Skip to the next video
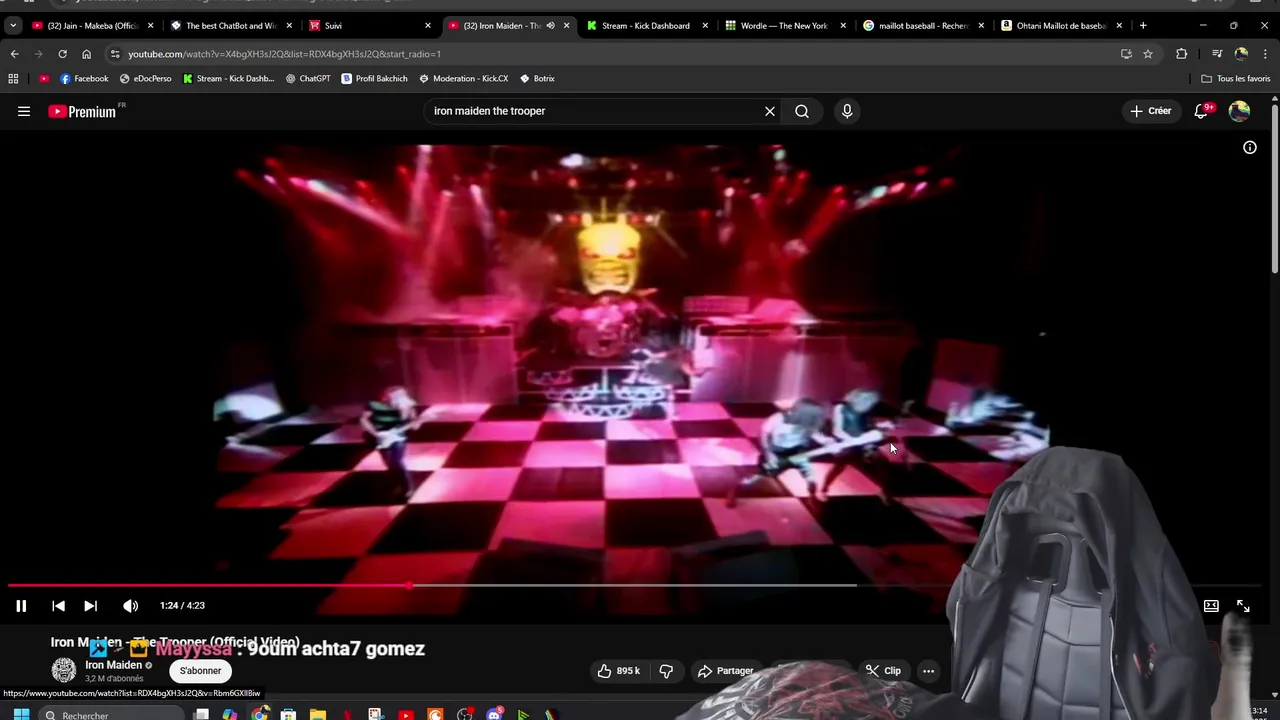Screen dimensions: 1280x720 point(90,606)
